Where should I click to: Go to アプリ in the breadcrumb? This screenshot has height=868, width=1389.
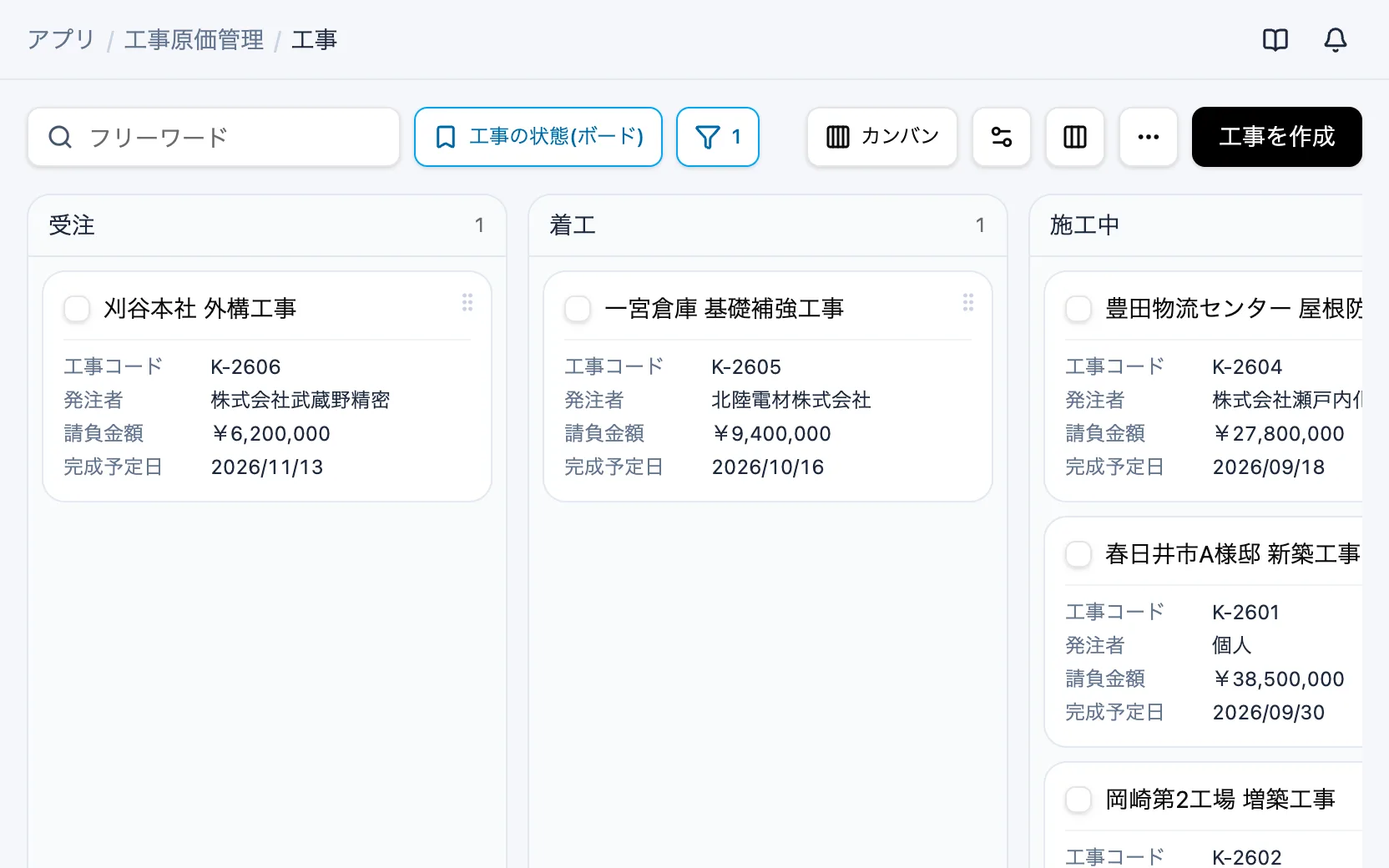pyautogui.click(x=61, y=39)
